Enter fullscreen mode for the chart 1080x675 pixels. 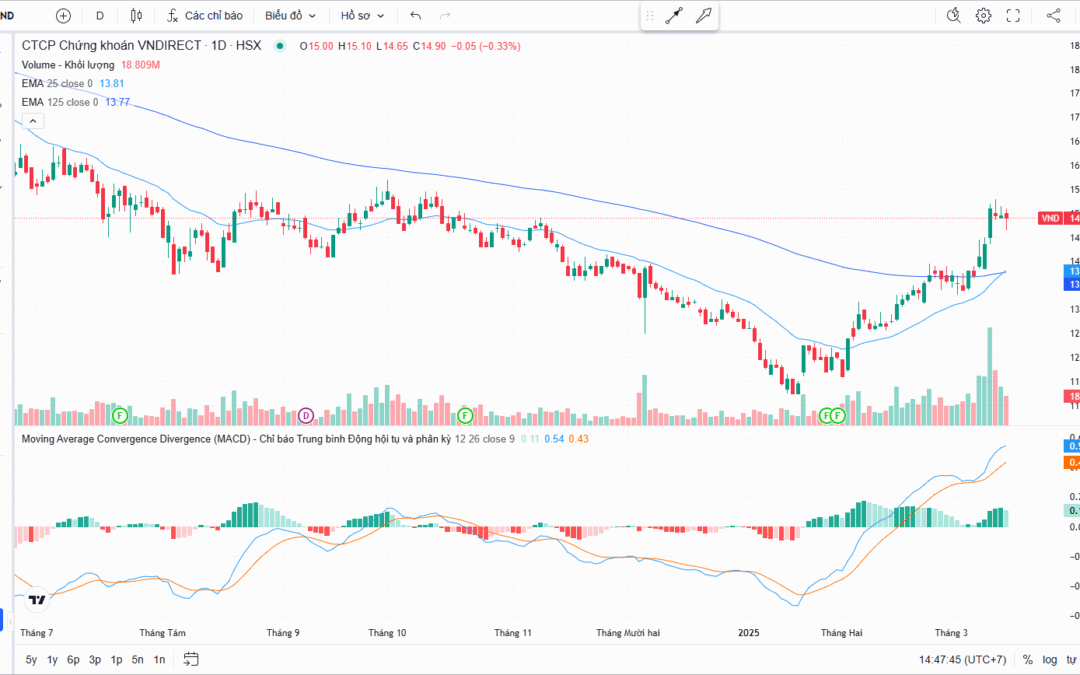[x=1013, y=16]
